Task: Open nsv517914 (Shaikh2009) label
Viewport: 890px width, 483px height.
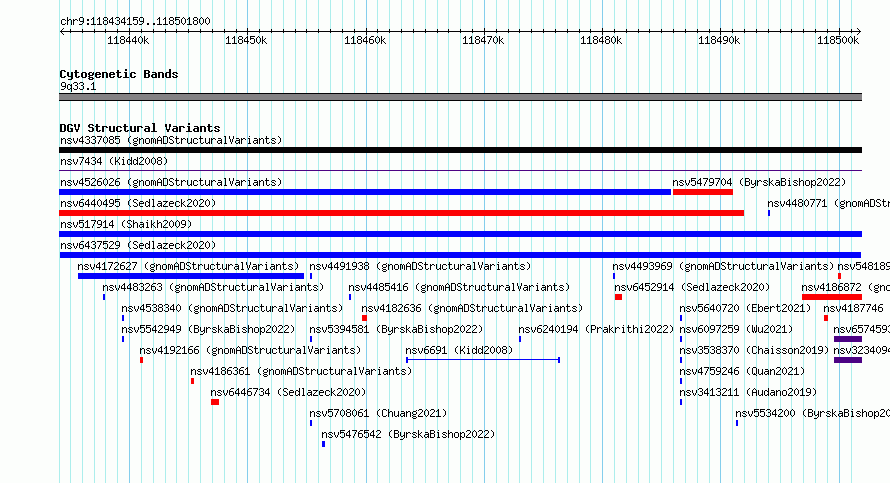Action: (x=126, y=224)
